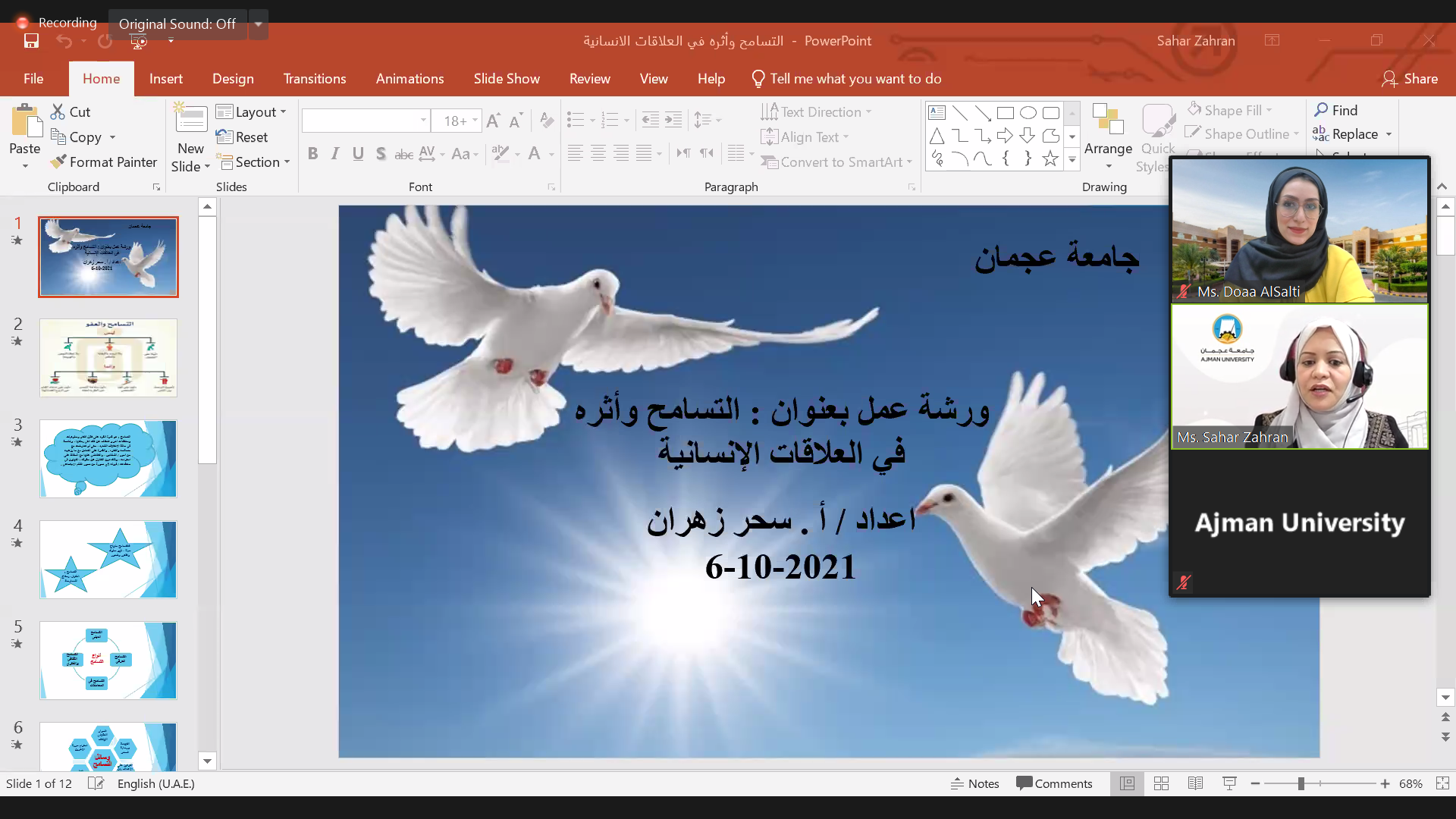1456x819 pixels.
Task: Click the Share button
Action: [1410, 79]
